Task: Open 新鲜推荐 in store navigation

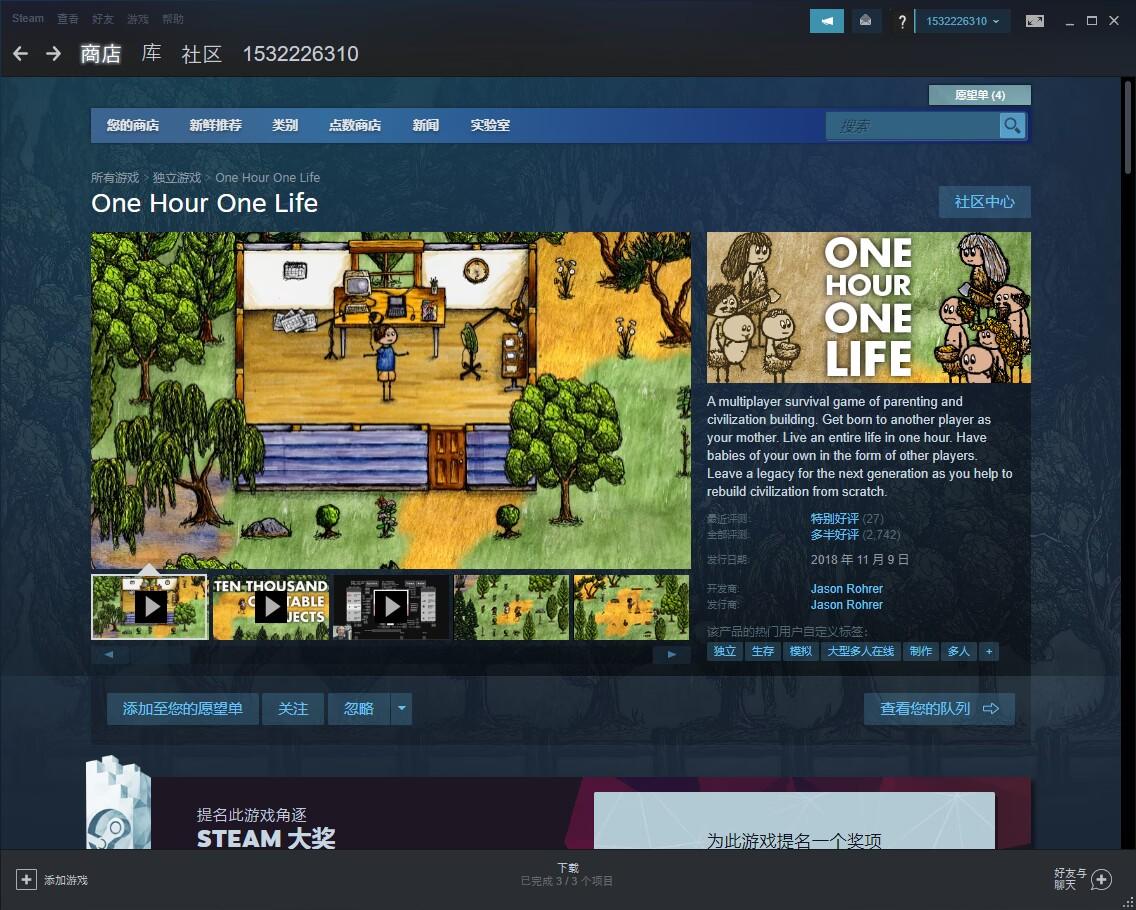Action: coord(215,125)
